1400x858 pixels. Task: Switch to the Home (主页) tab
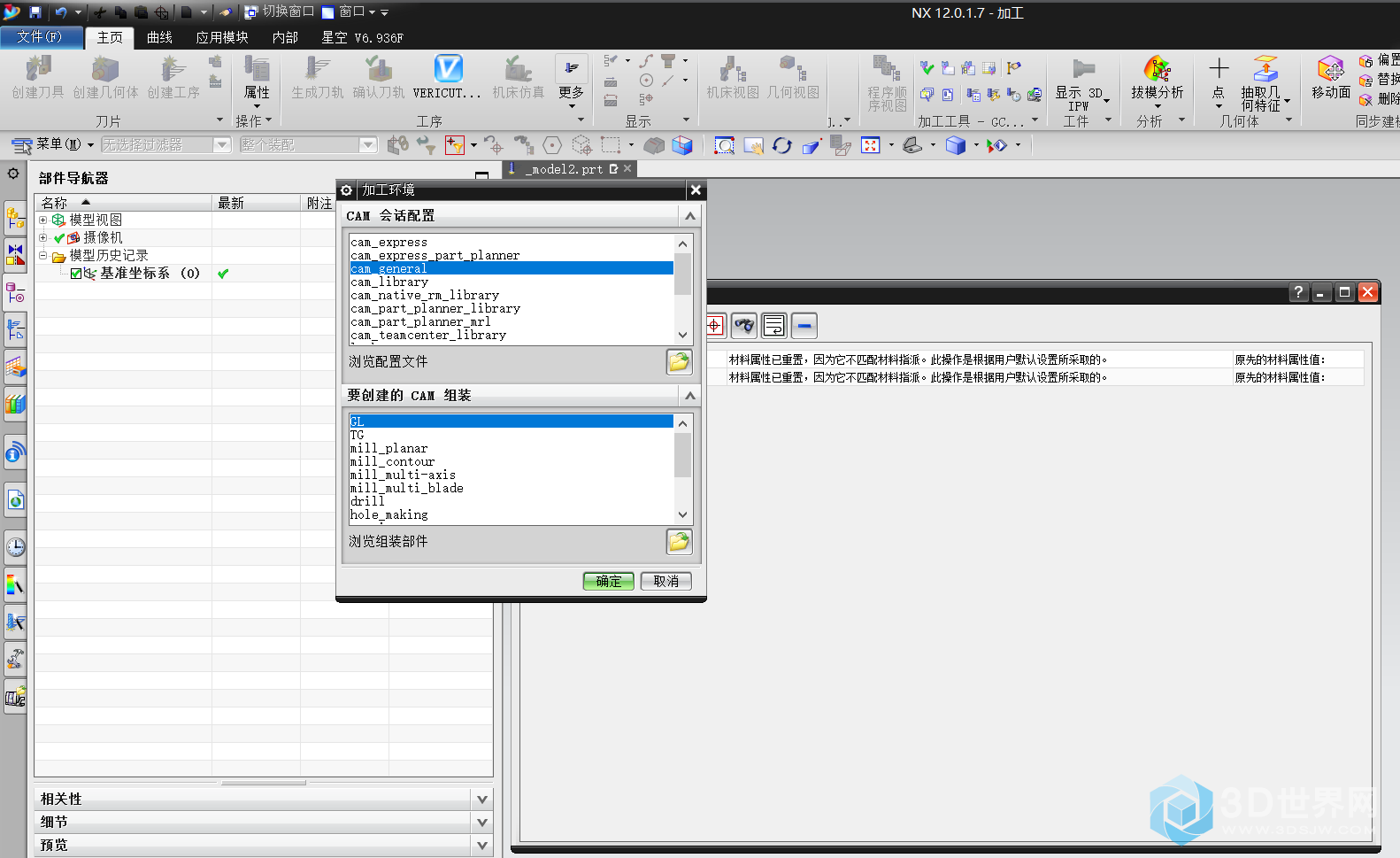(x=110, y=37)
